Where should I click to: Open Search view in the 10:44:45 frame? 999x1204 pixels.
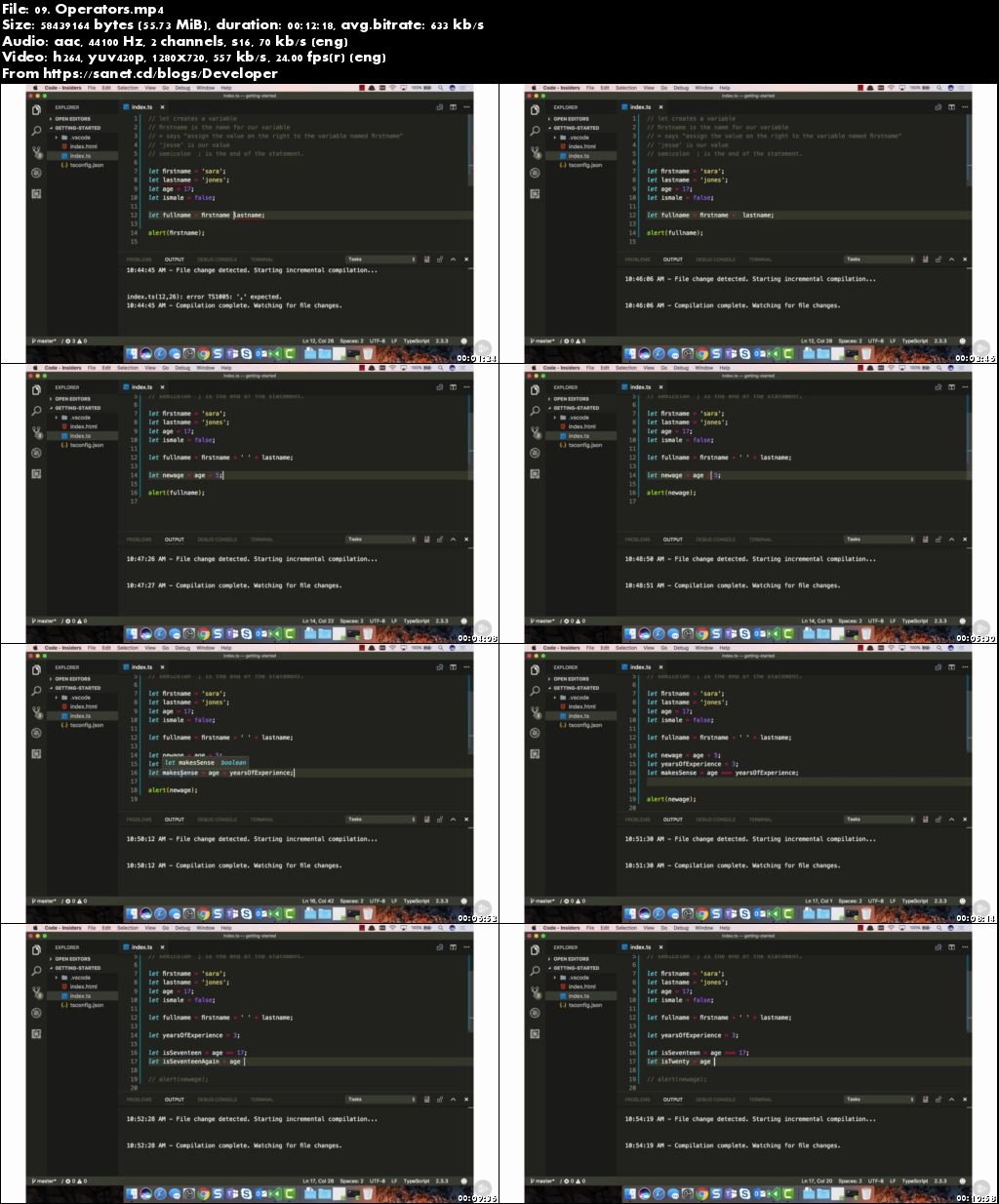(36, 131)
